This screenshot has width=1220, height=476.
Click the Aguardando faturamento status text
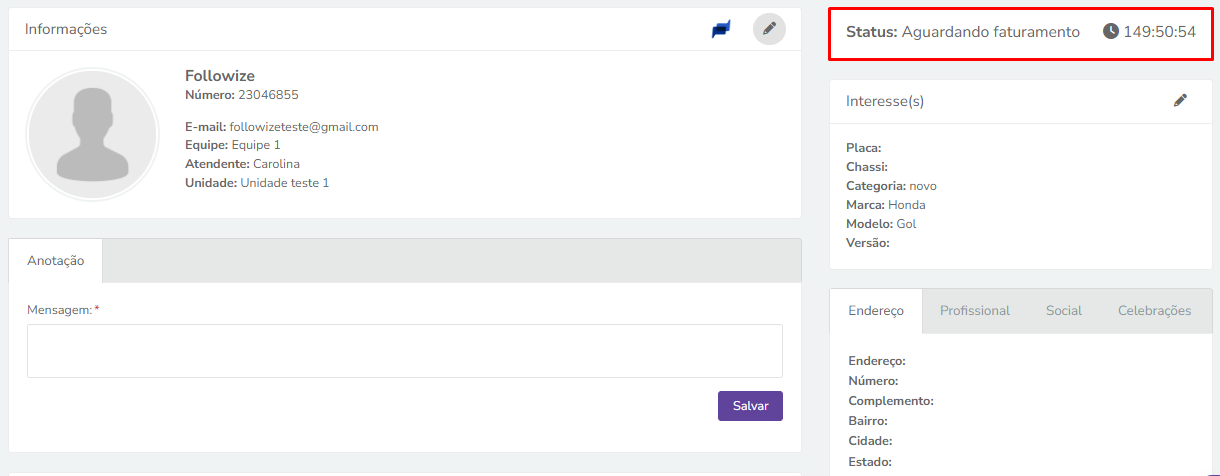click(x=991, y=32)
